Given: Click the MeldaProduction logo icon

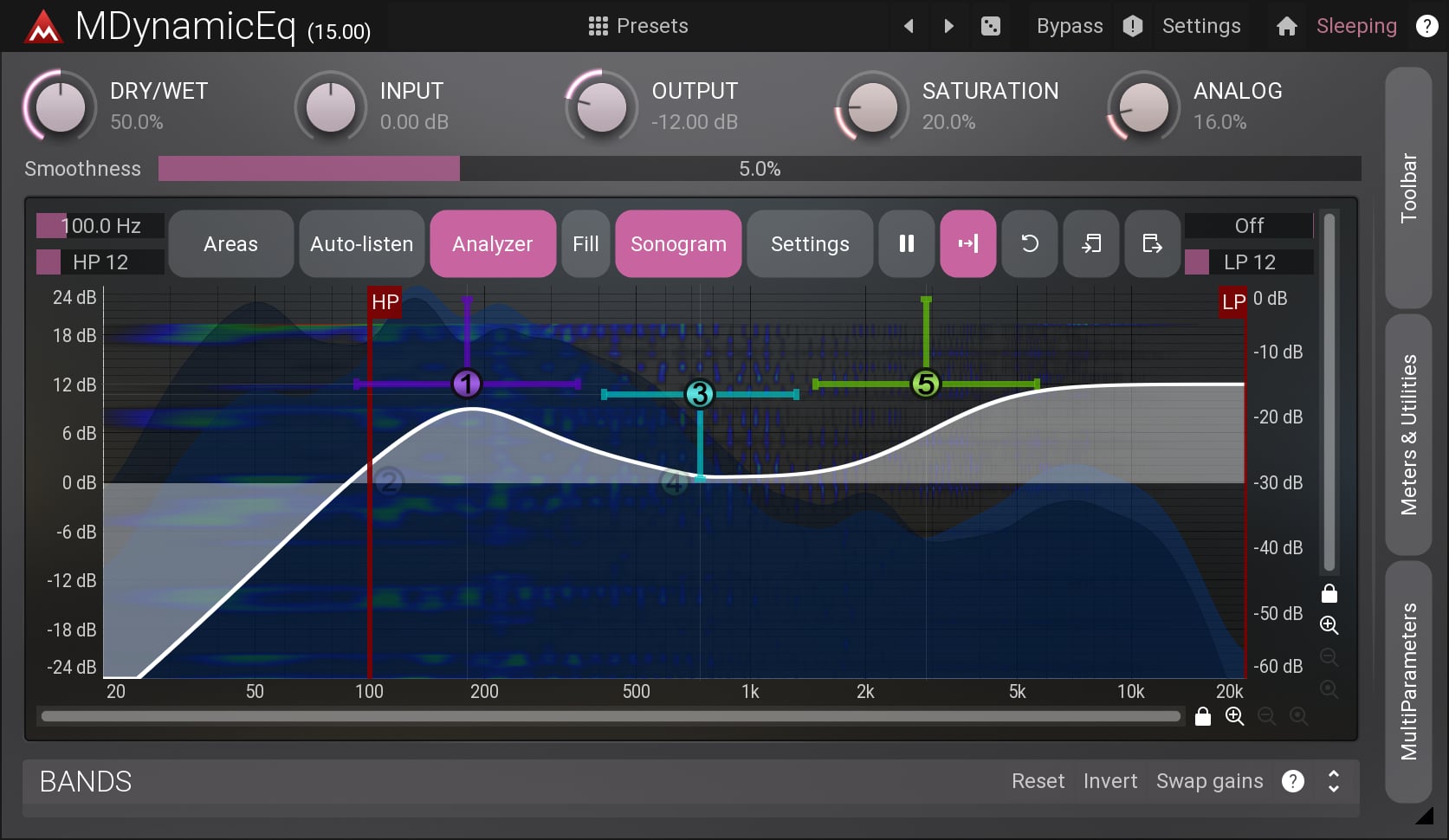Looking at the screenshot, I should coord(43,27).
